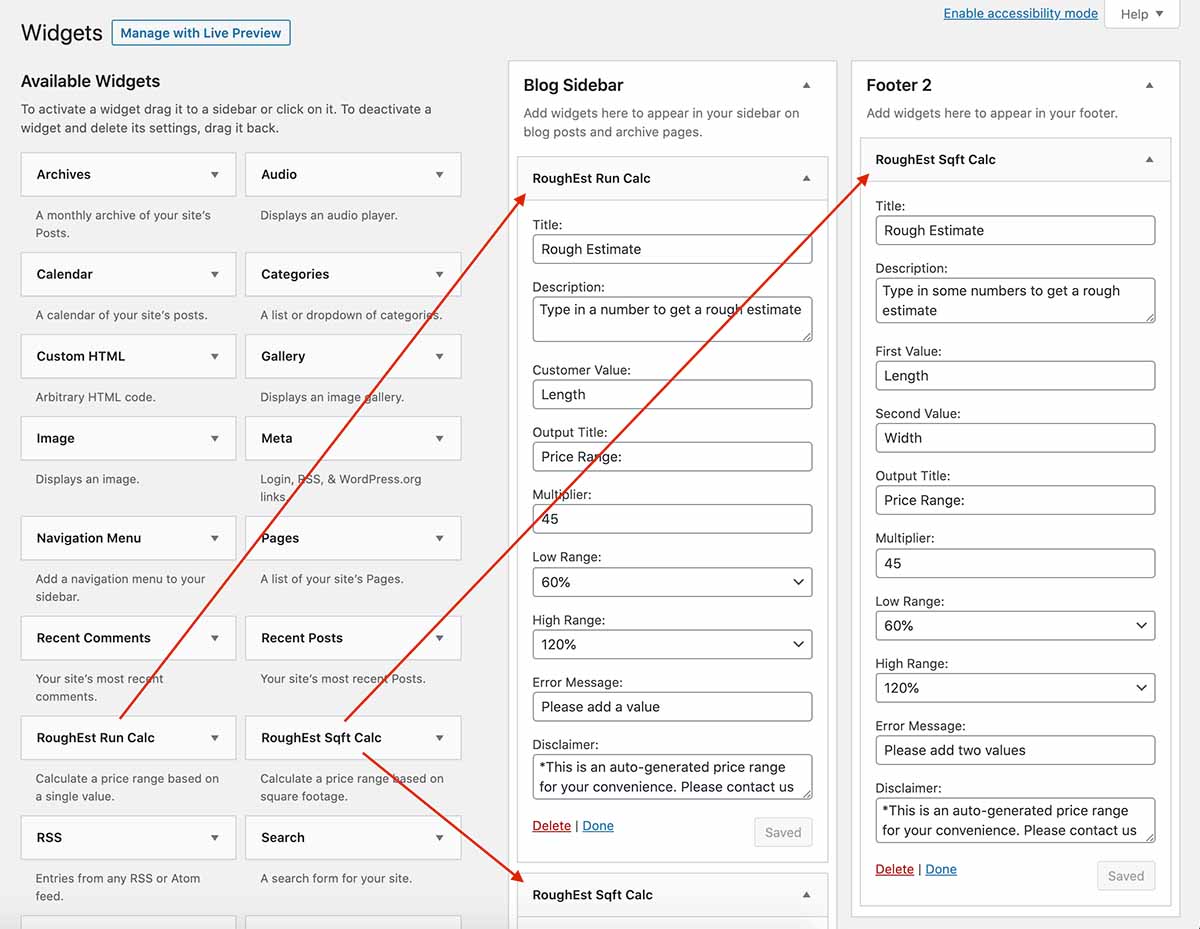Click Title field containing Rough Estimate in sidebar

click(x=672, y=250)
